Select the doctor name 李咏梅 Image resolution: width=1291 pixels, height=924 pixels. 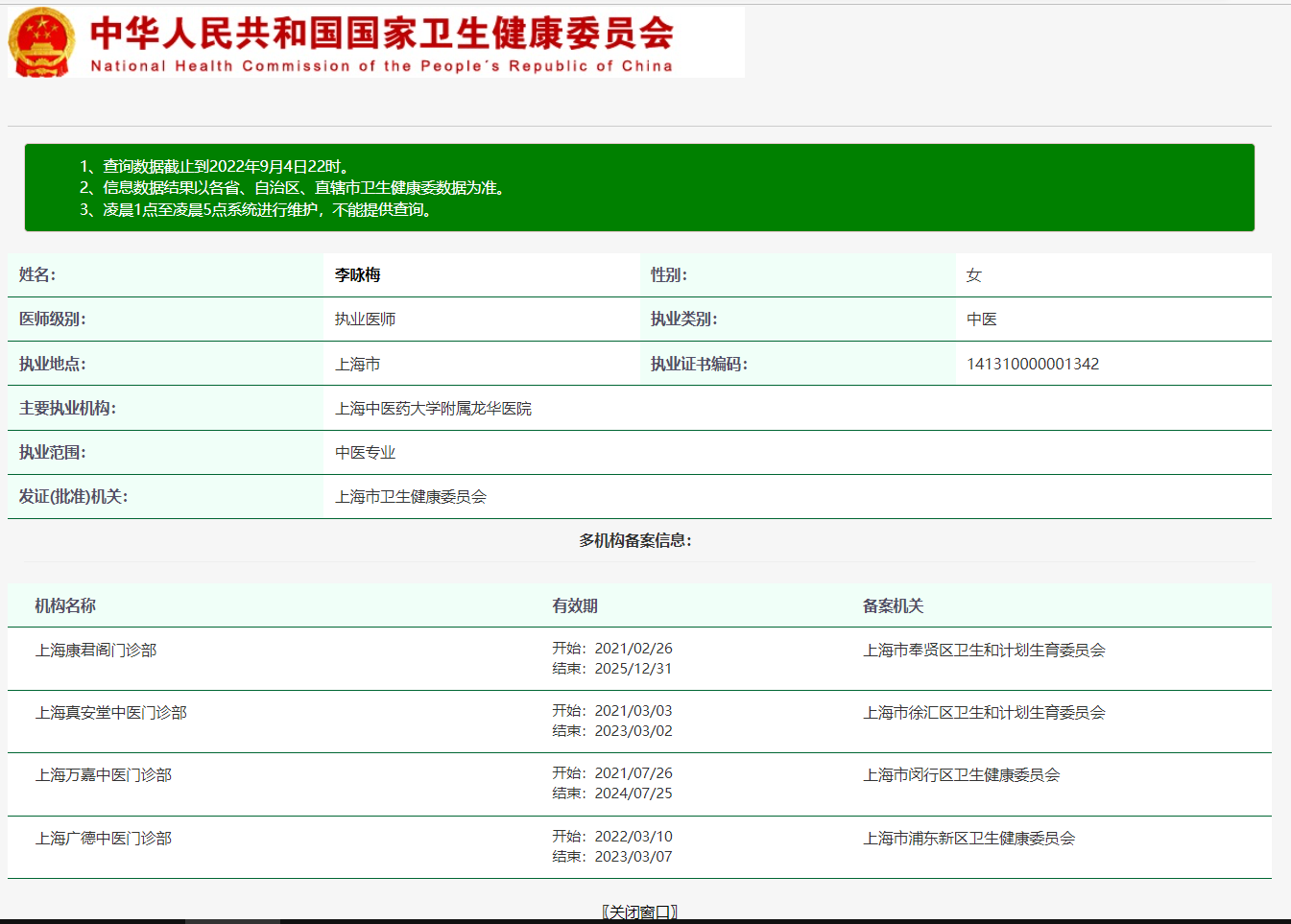point(358,275)
